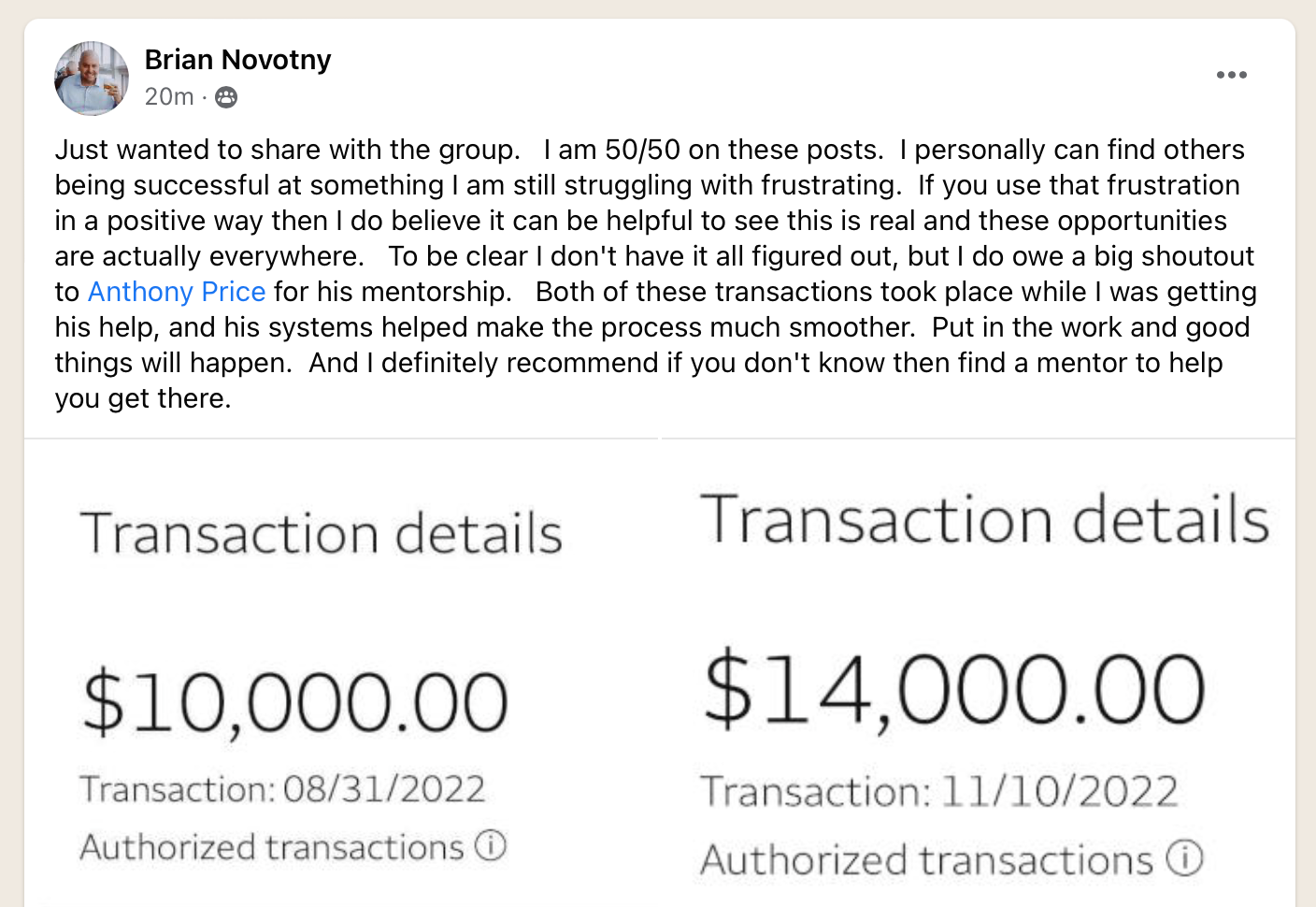
Task: Open the tagged Anthony Price profile link
Action: 177,292
